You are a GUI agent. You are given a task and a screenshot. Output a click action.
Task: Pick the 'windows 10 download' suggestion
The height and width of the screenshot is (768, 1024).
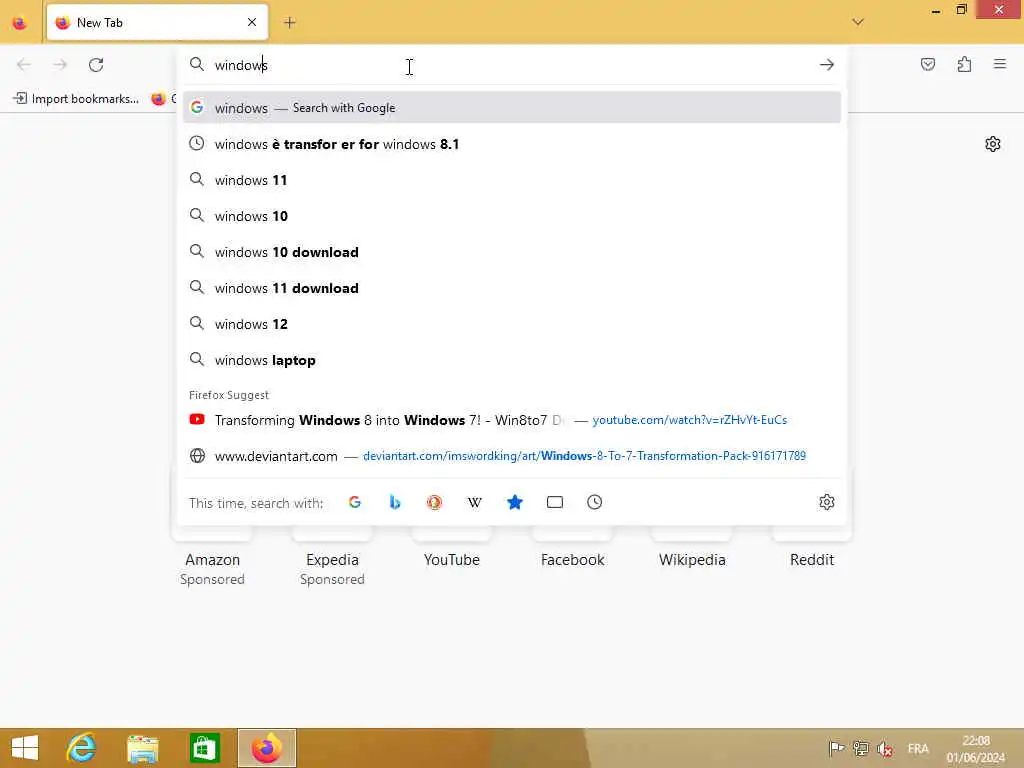click(511, 252)
